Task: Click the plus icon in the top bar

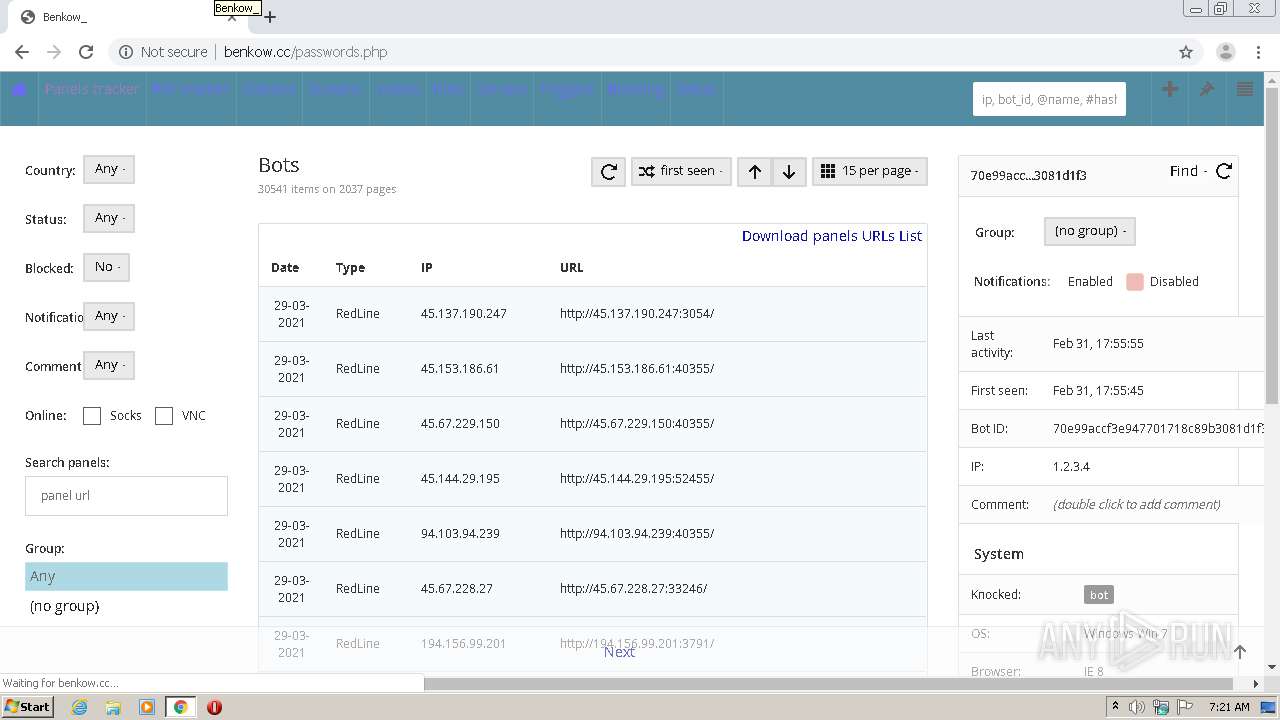Action: 1169,89
